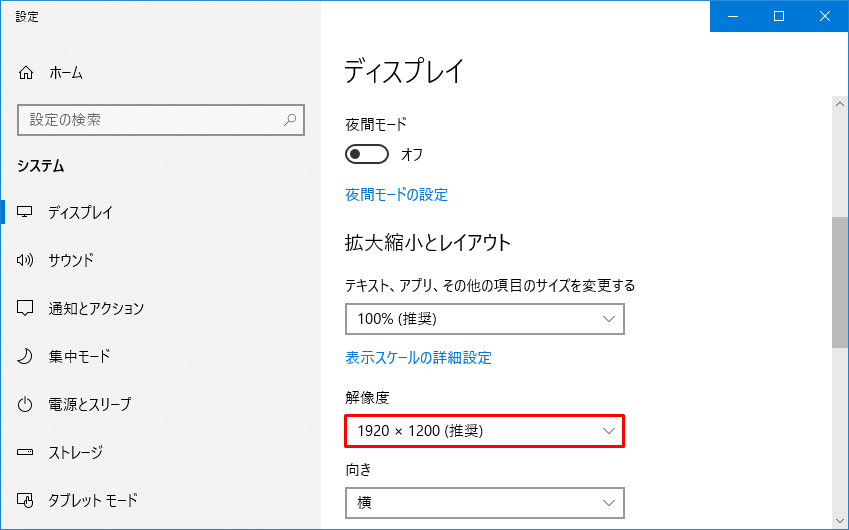Click the search magnifier icon
Screen dimensions: 849x530
290,120
